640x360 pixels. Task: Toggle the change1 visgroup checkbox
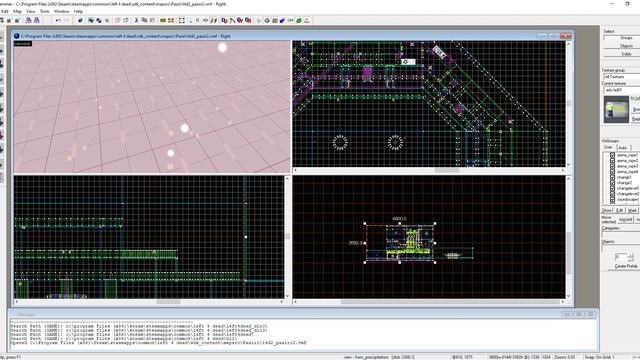pyautogui.click(x=612, y=177)
